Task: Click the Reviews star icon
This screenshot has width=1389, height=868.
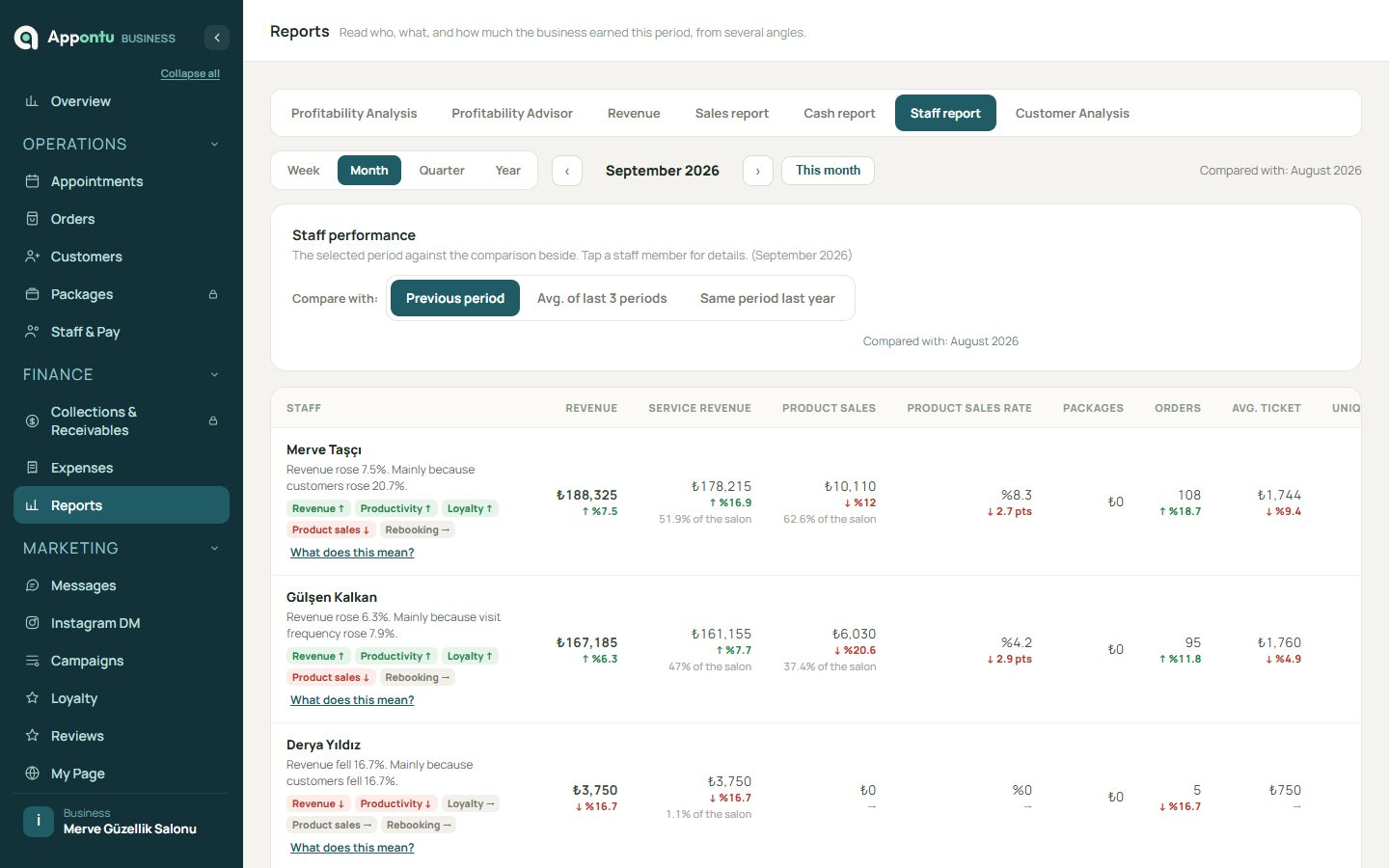Action: [32, 736]
